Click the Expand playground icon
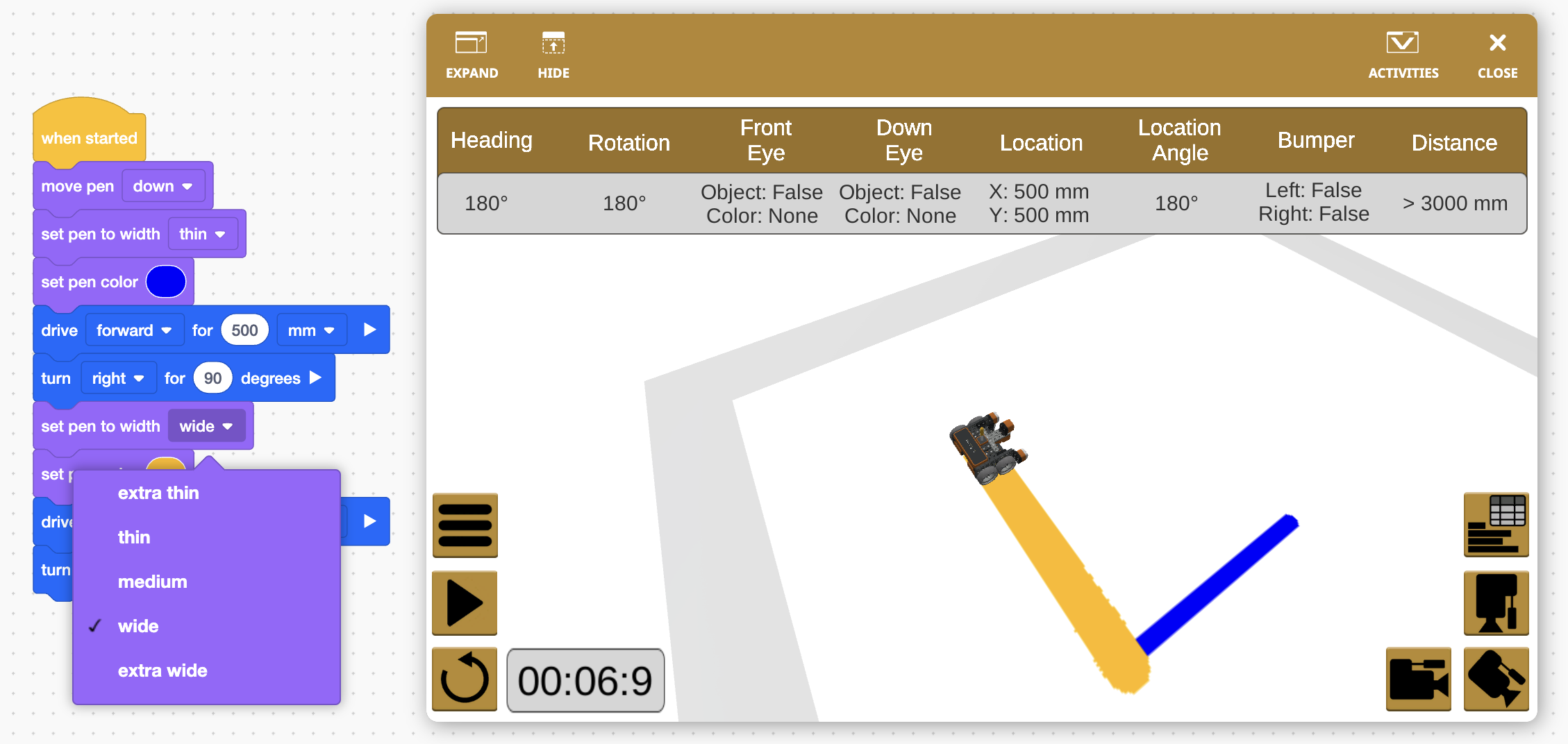 click(472, 52)
